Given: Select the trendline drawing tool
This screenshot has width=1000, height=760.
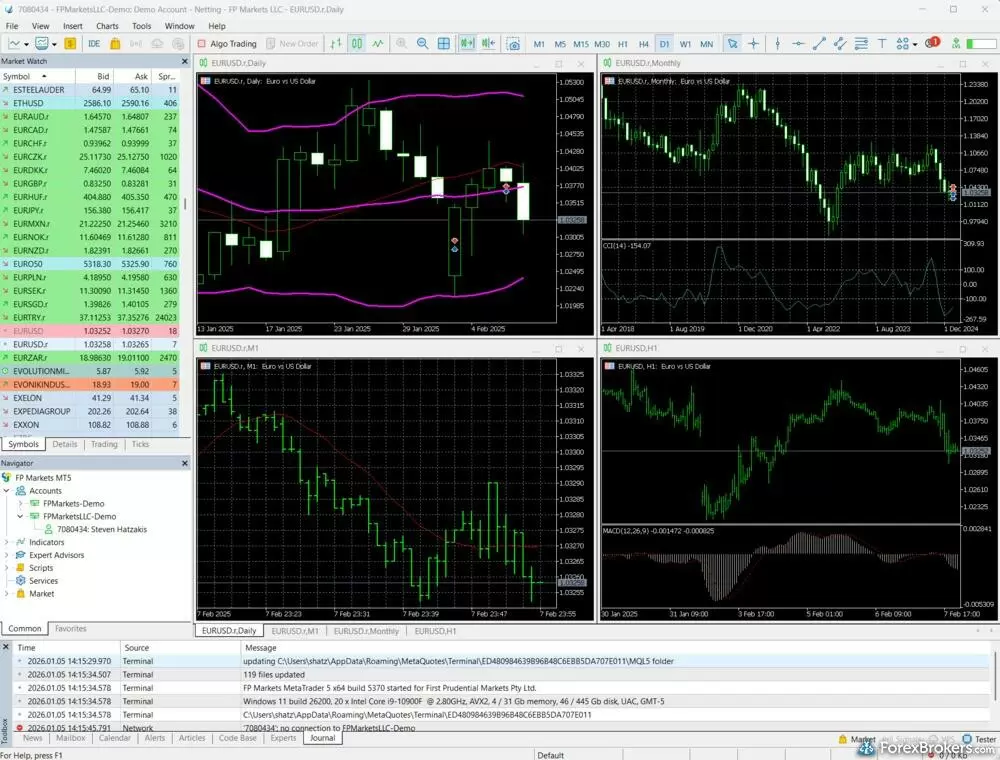Looking at the screenshot, I should [820, 43].
